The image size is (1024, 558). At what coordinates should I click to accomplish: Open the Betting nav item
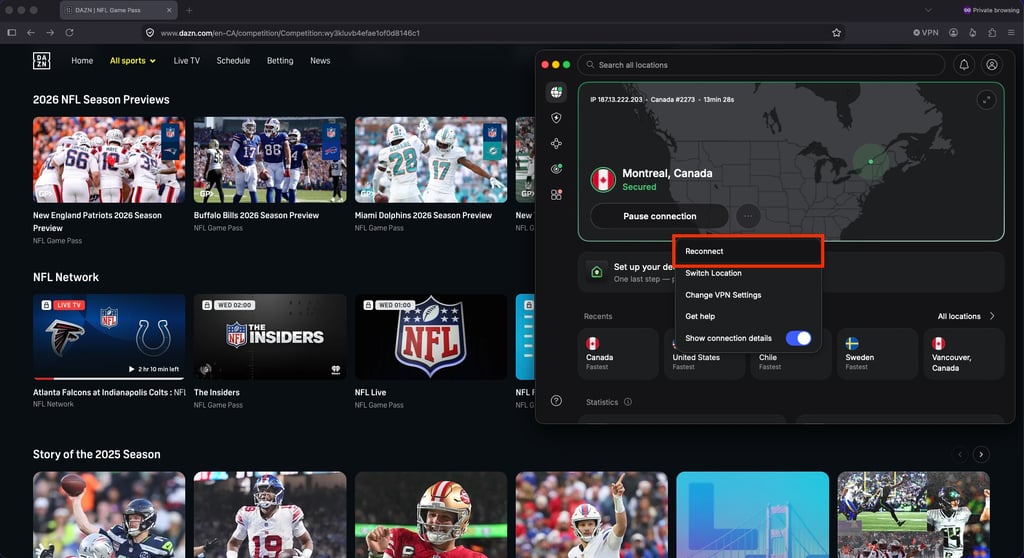(280, 61)
